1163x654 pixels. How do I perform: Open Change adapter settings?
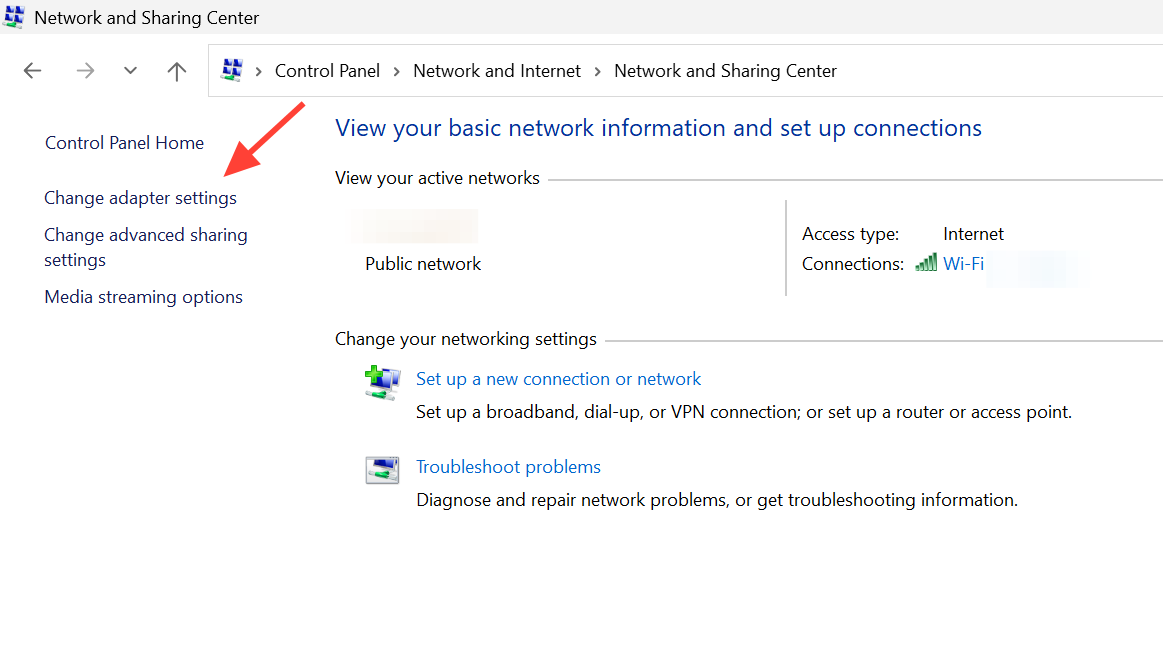coord(140,198)
